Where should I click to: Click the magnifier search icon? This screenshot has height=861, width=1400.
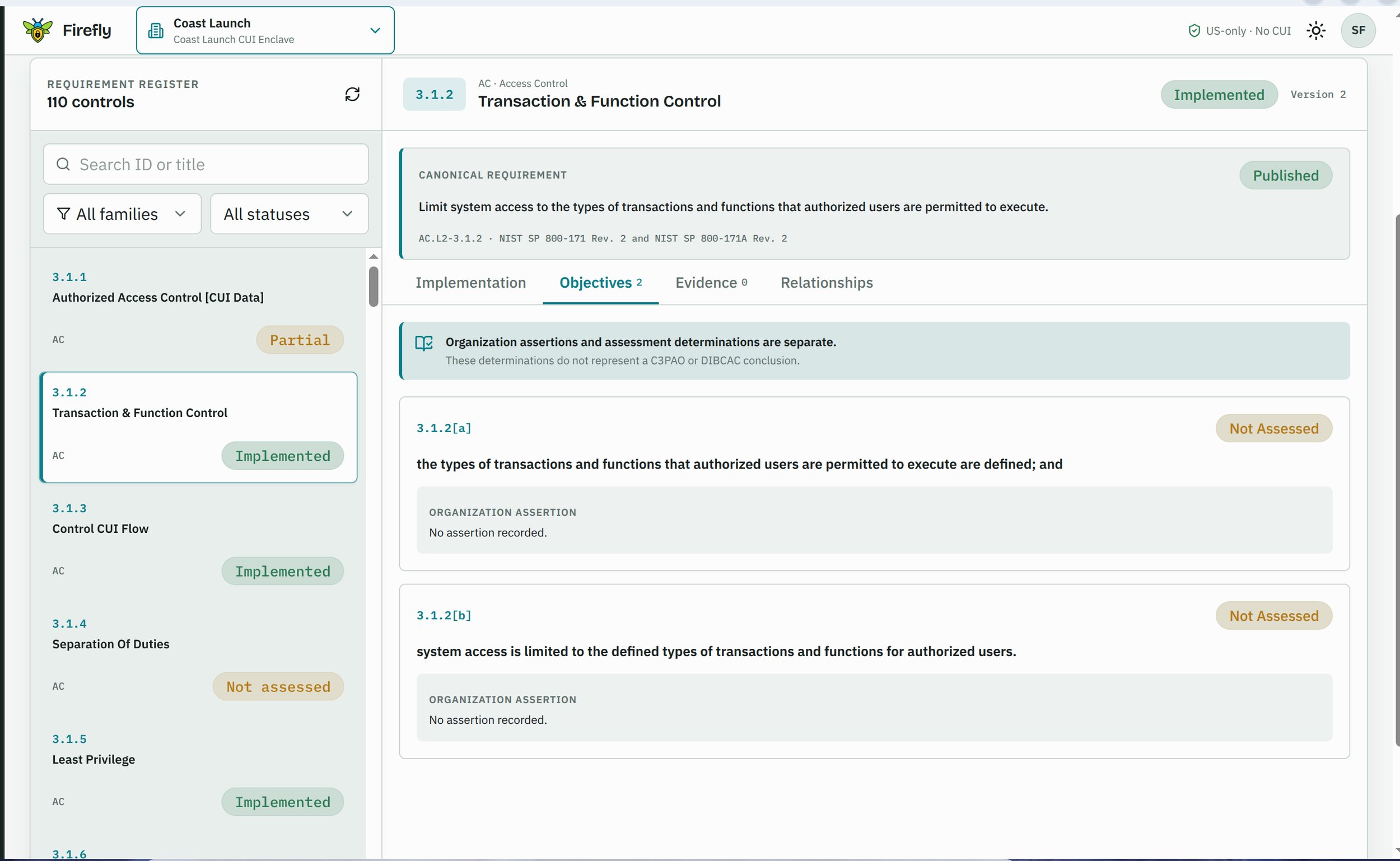[x=63, y=165]
